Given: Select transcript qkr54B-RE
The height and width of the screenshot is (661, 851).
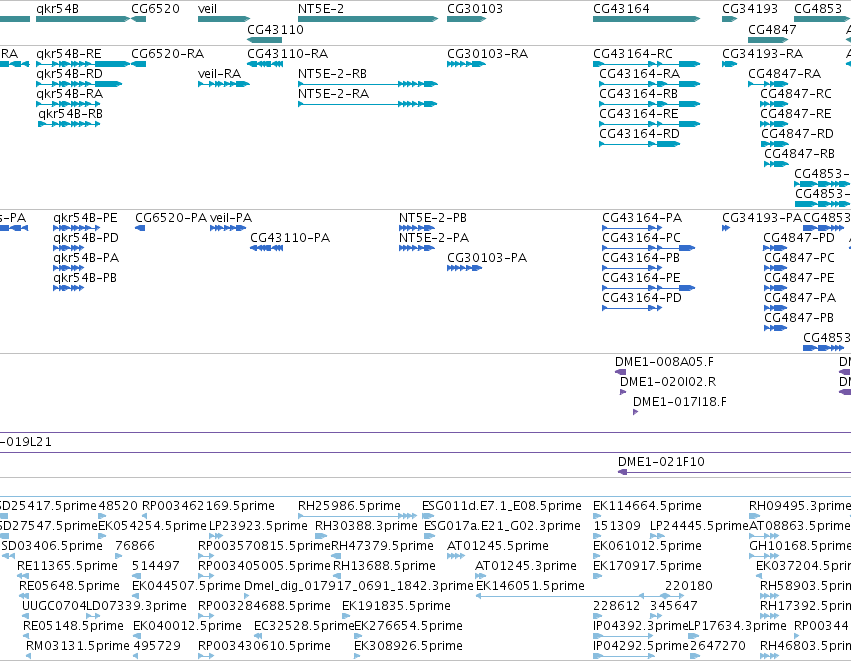Looking at the screenshot, I should click(x=69, y=54).
